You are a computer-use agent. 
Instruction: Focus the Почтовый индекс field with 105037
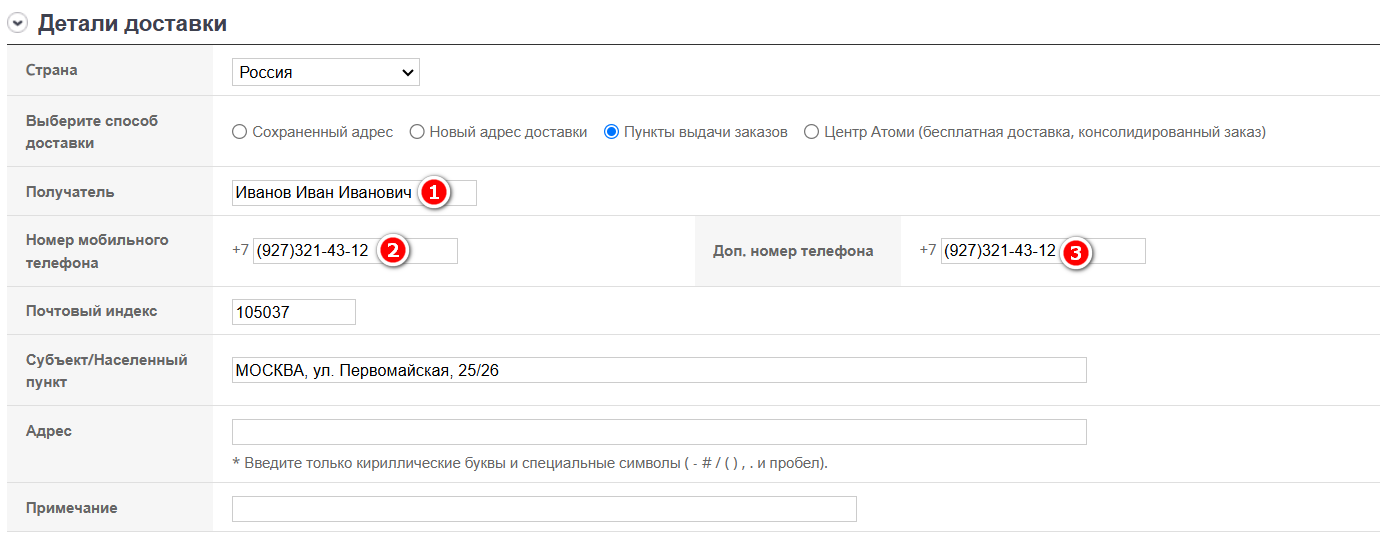(x=293, y=312)
